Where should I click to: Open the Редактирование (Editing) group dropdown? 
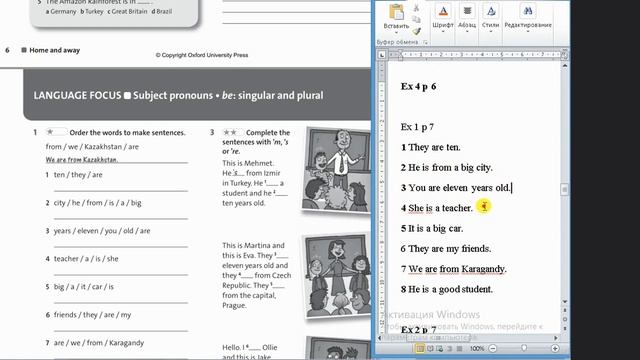click(528, 18)
